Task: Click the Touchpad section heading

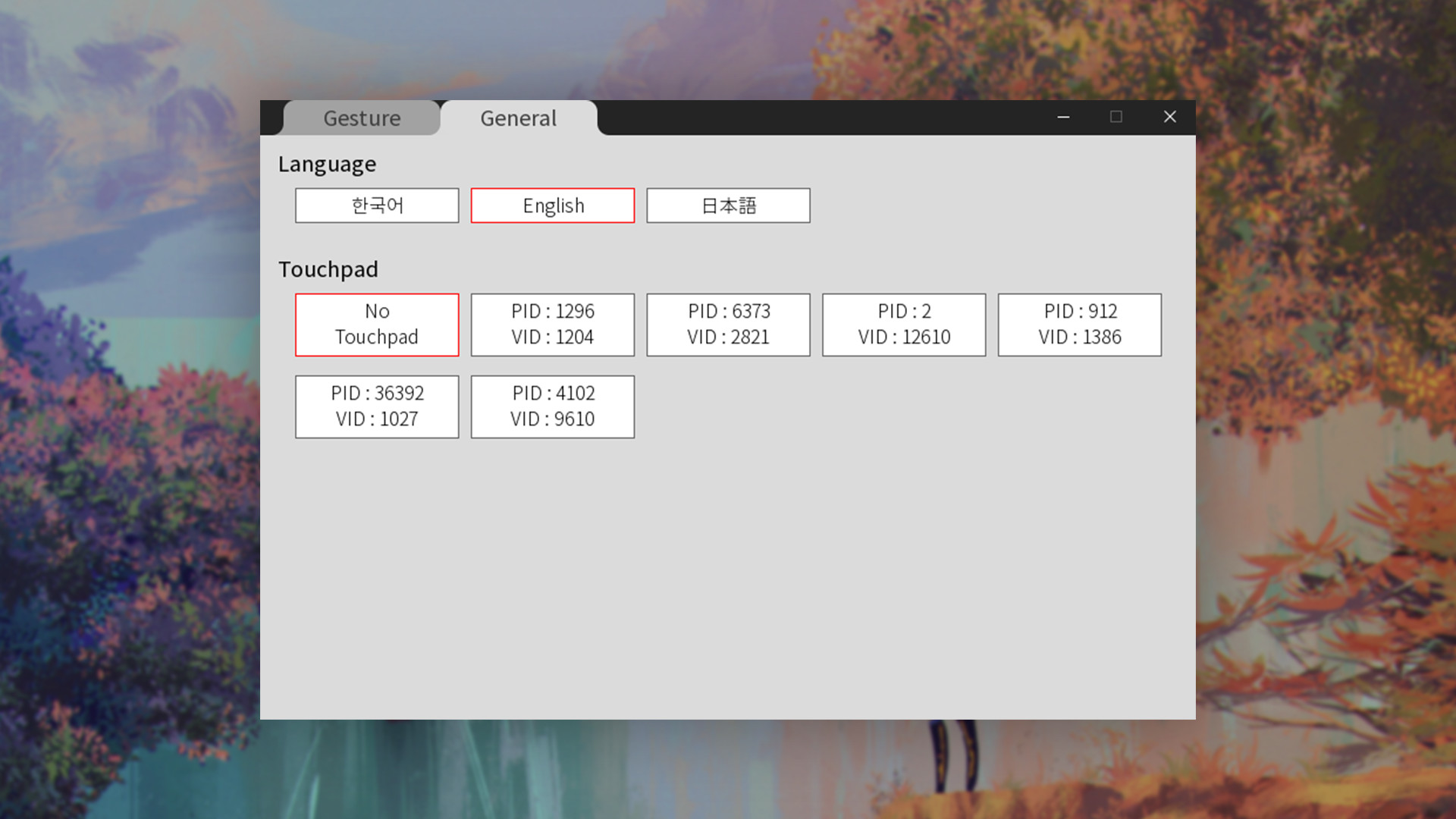Action: click(x=328, y=269)
